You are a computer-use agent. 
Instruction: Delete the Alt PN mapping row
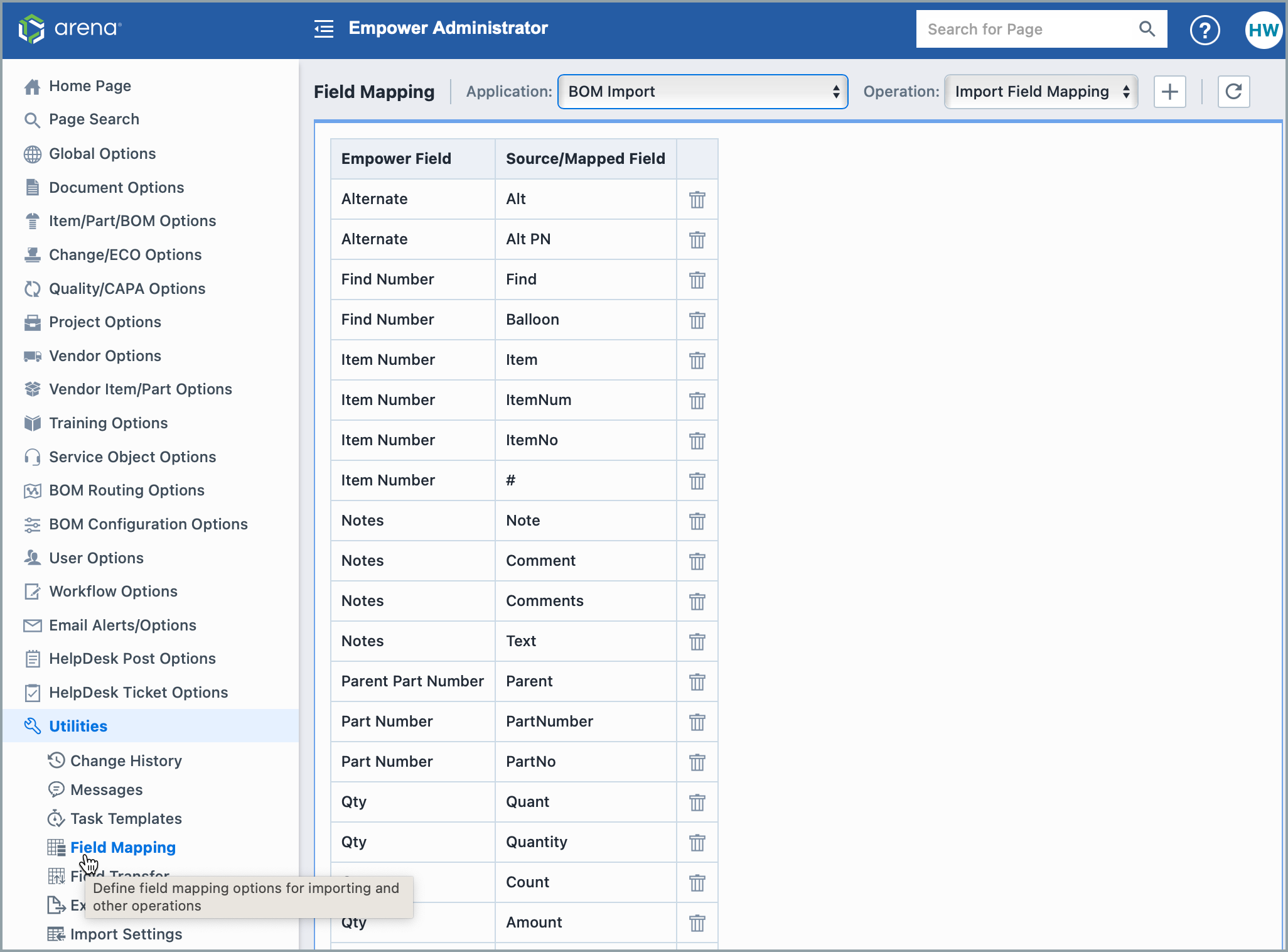[x=697, y=240]
